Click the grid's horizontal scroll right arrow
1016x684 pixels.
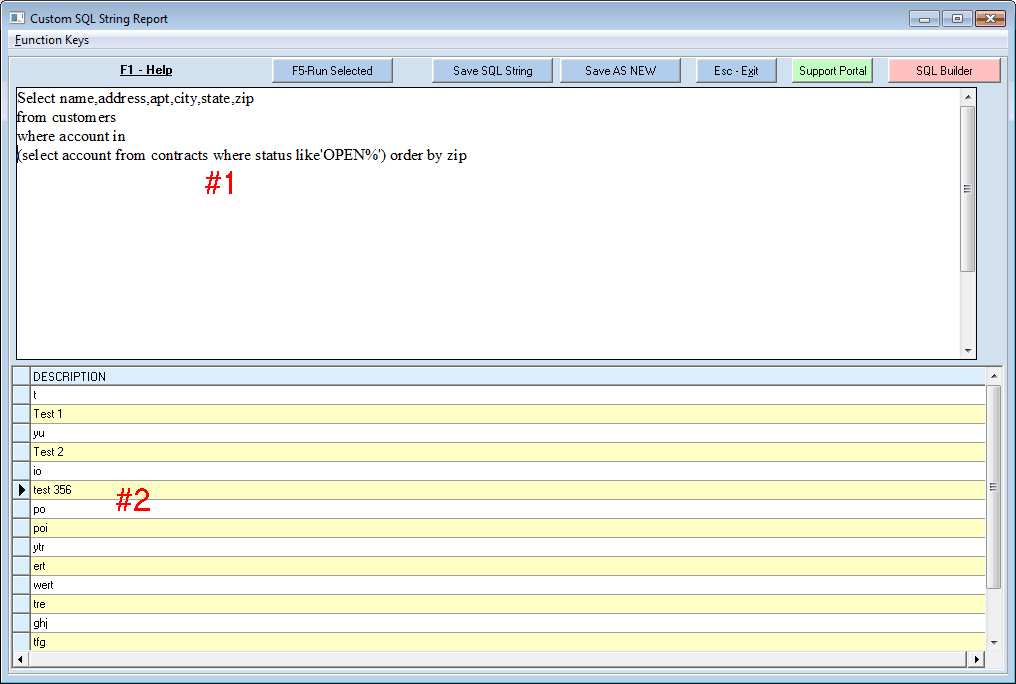[x=976, y=659]
